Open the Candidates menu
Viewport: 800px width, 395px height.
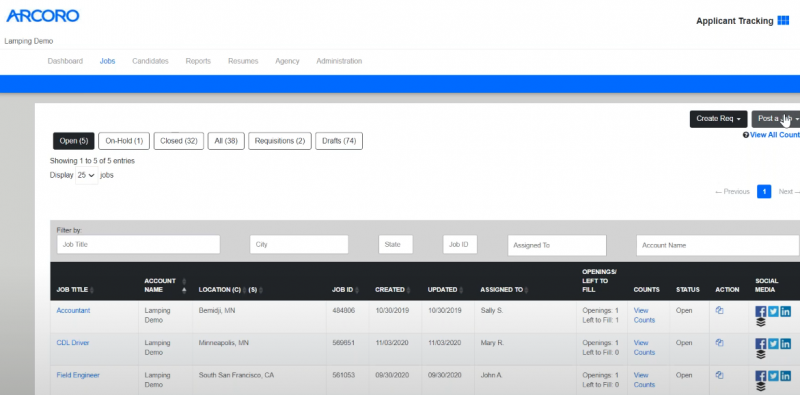click(150, 61)
